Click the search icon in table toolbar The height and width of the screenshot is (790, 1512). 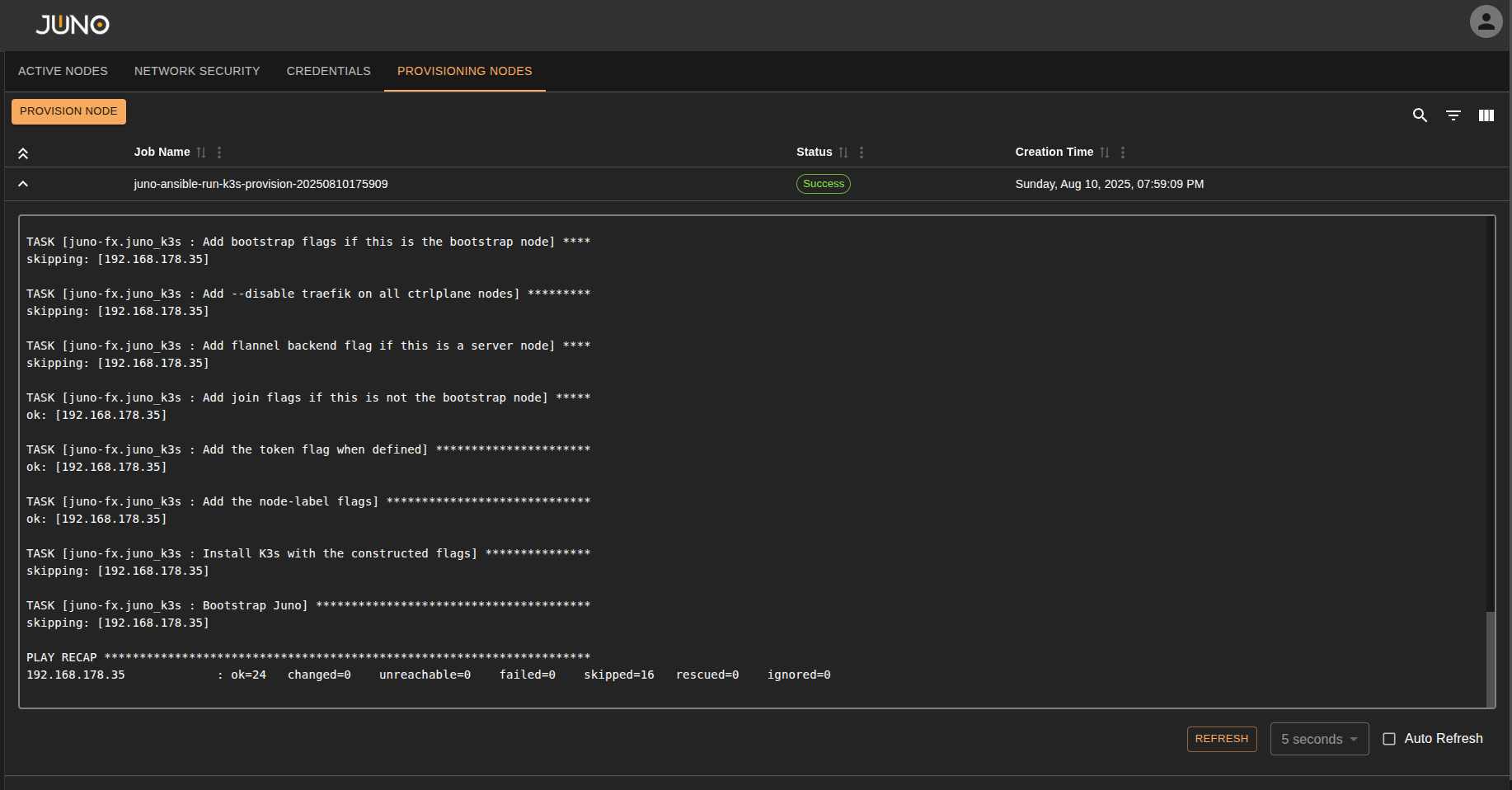pyautogui.click(x=1420, y=115)
